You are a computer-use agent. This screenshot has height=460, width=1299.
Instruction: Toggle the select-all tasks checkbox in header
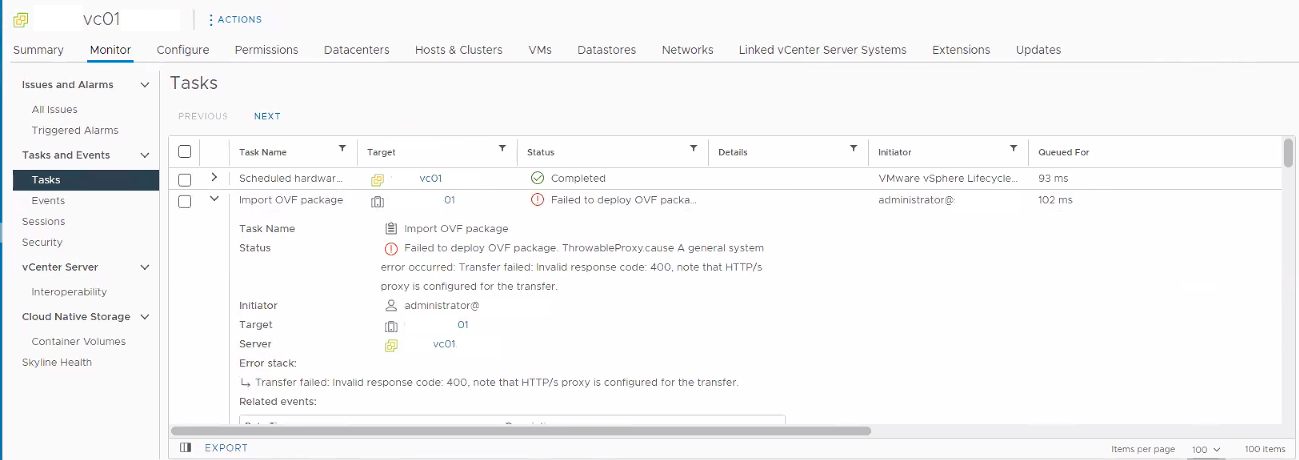coord(184,152)
